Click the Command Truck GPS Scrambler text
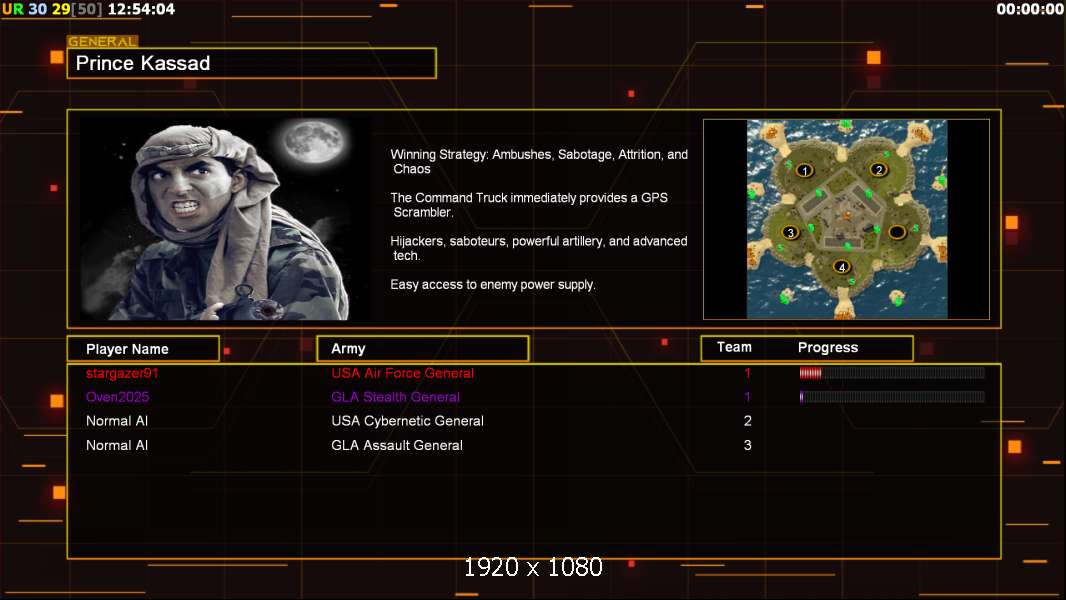 pos(529,205)
